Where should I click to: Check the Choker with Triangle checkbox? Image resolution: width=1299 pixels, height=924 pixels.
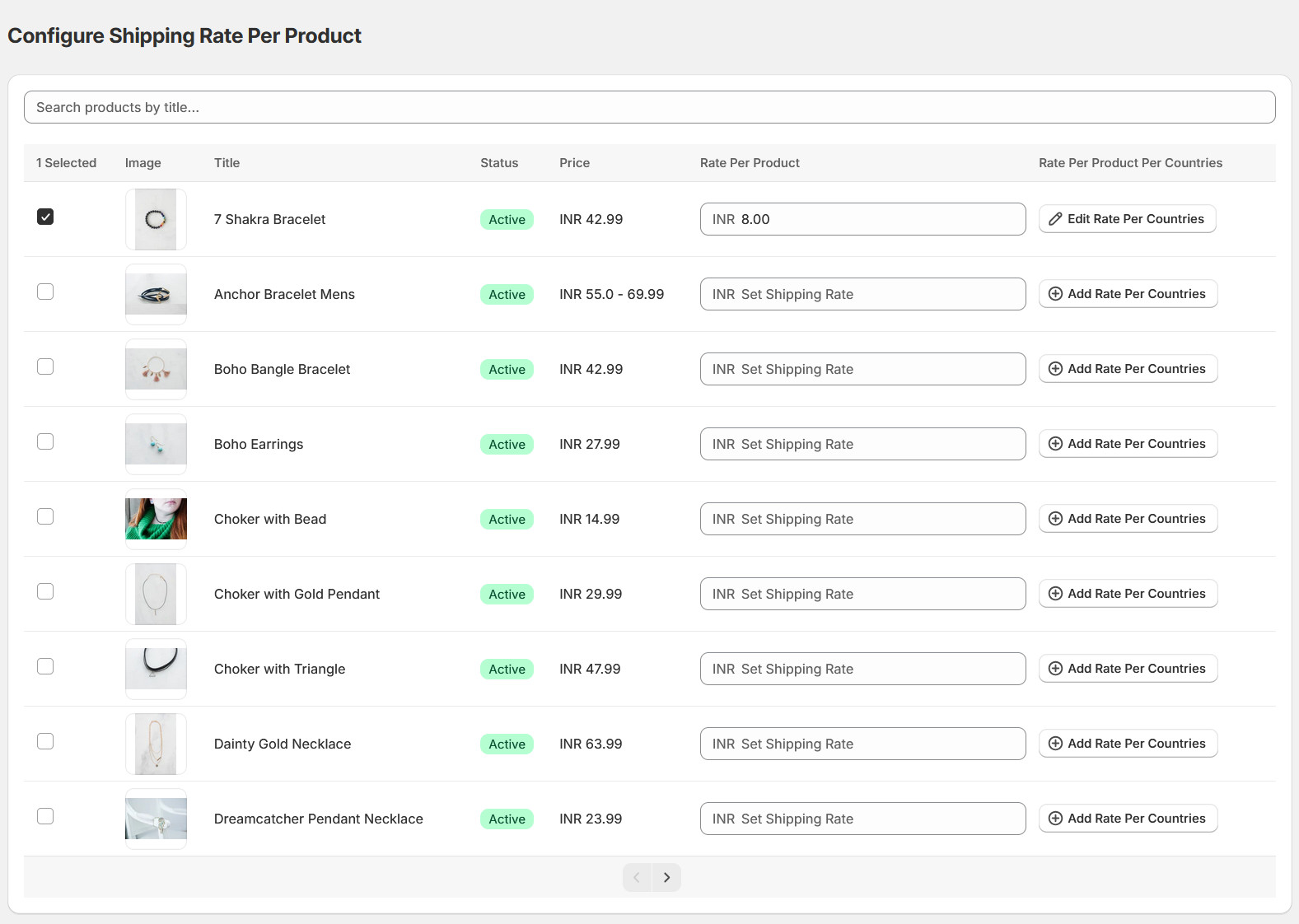(x=45, y=666)
